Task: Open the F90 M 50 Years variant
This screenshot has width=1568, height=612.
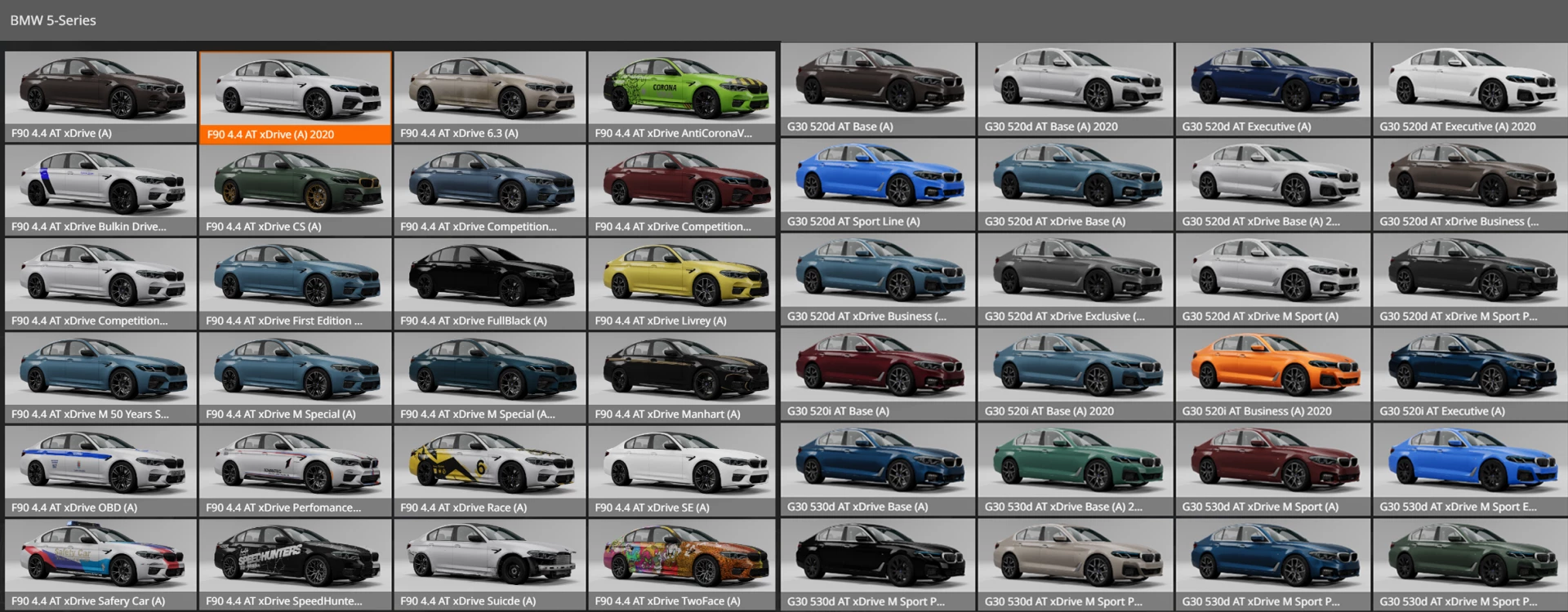Action: click(x=100, y=378)
